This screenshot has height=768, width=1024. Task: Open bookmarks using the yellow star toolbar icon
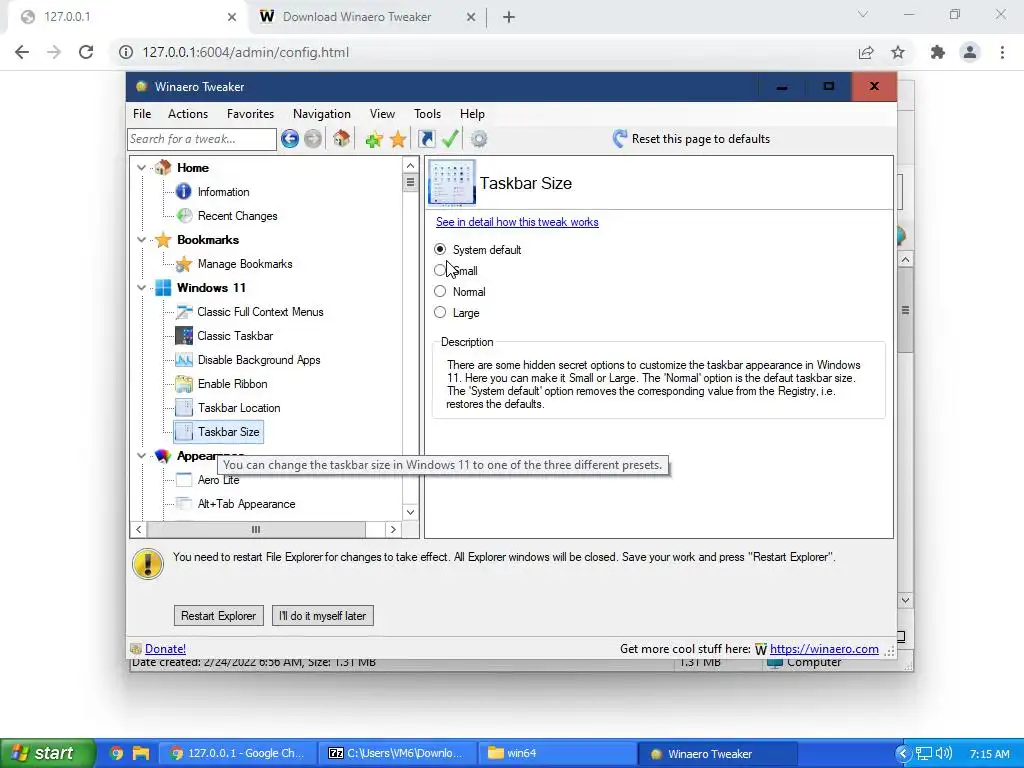(x=398, y=138)
